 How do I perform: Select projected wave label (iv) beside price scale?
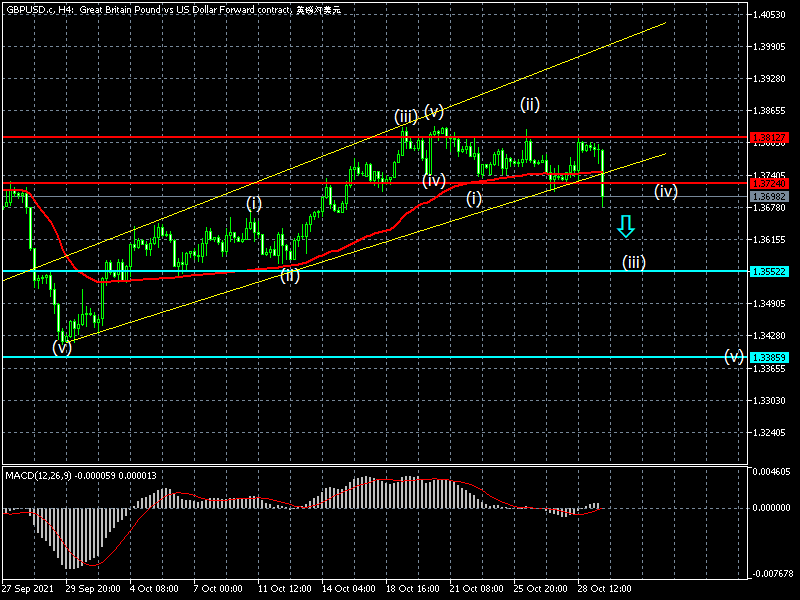coord(666,191)
